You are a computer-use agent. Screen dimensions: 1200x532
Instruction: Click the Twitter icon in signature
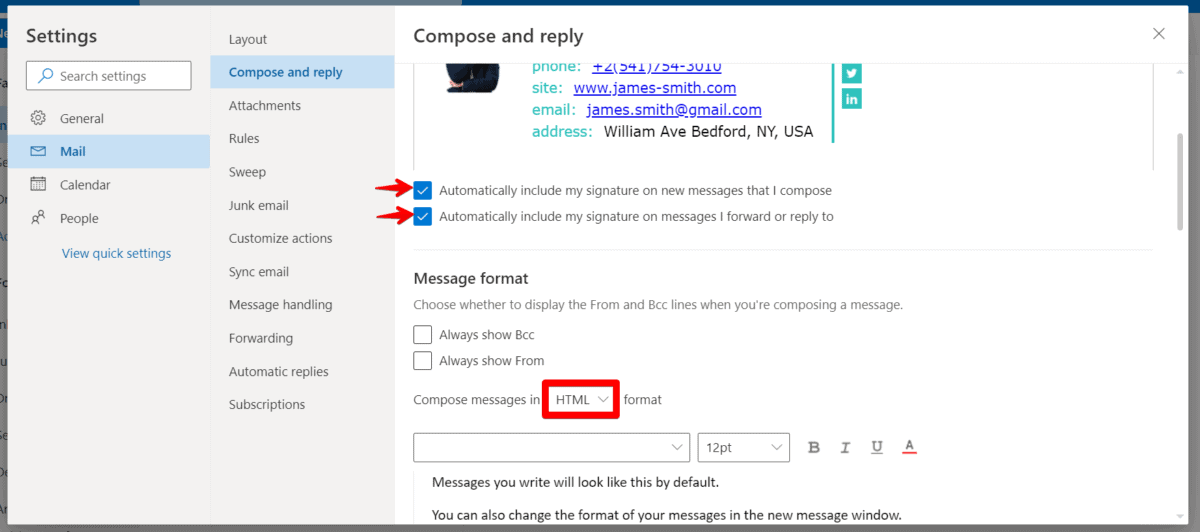tap(851, 73)
